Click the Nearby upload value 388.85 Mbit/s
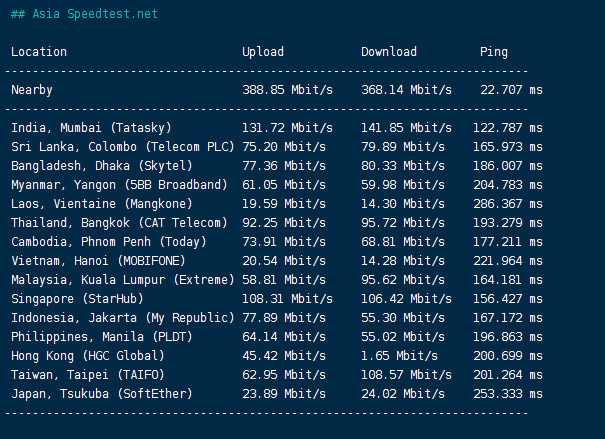 click(x=287, y=90)
